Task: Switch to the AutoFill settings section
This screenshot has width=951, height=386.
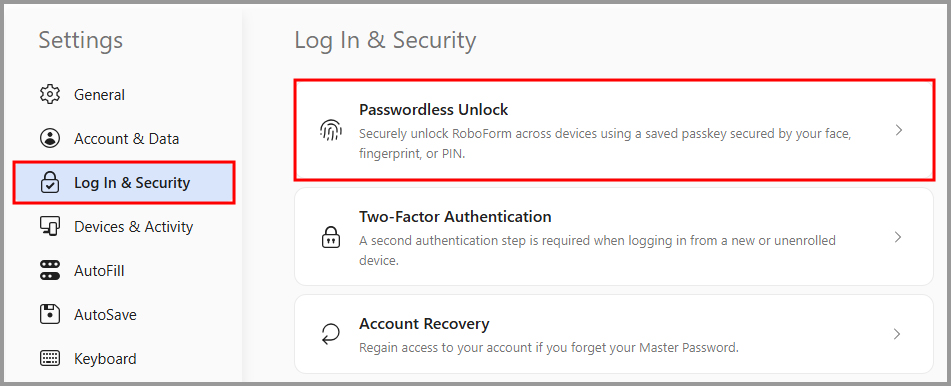Action: click(99, 270)
